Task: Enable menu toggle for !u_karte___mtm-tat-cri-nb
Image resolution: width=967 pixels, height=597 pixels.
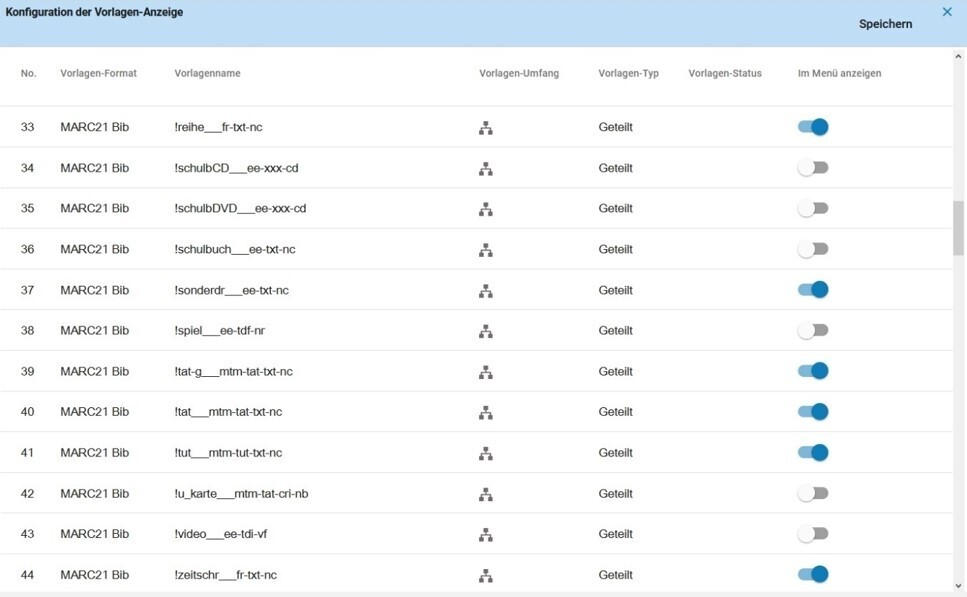Action: (813, 493)
